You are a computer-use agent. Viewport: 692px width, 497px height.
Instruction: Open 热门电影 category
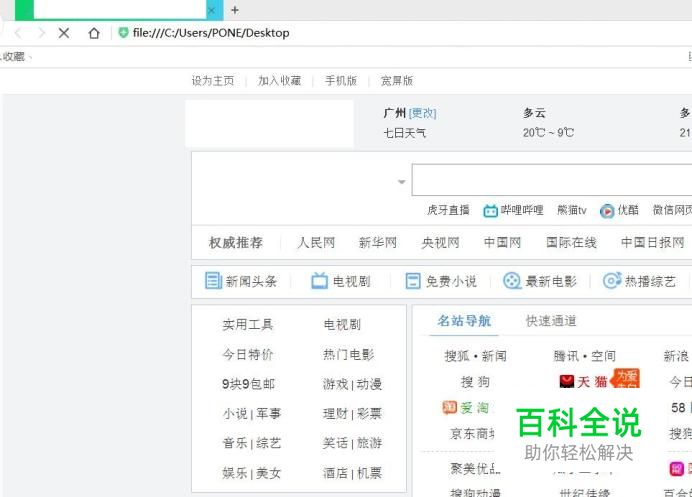(x=349, y=354)
